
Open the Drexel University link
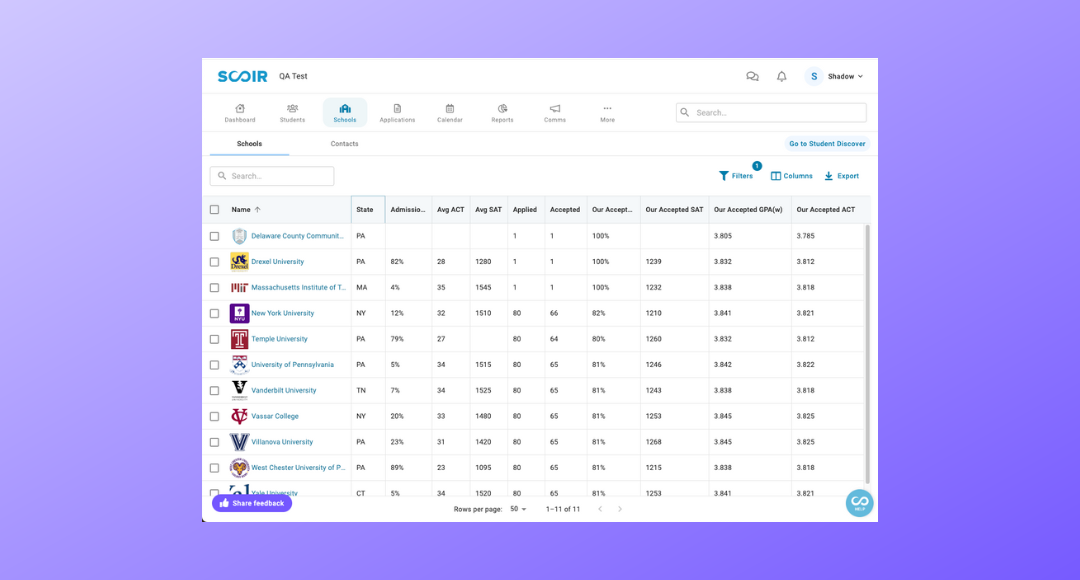click(278, 262)
